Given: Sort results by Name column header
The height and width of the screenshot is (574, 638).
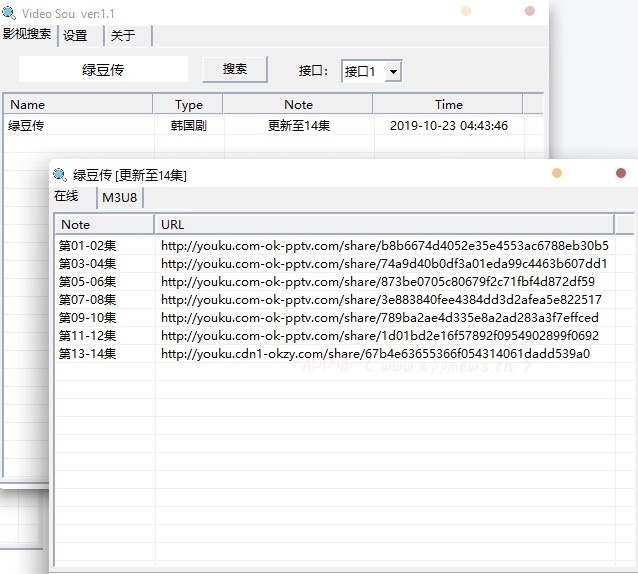Looking at the screenshot, I should tap(78, 105).
